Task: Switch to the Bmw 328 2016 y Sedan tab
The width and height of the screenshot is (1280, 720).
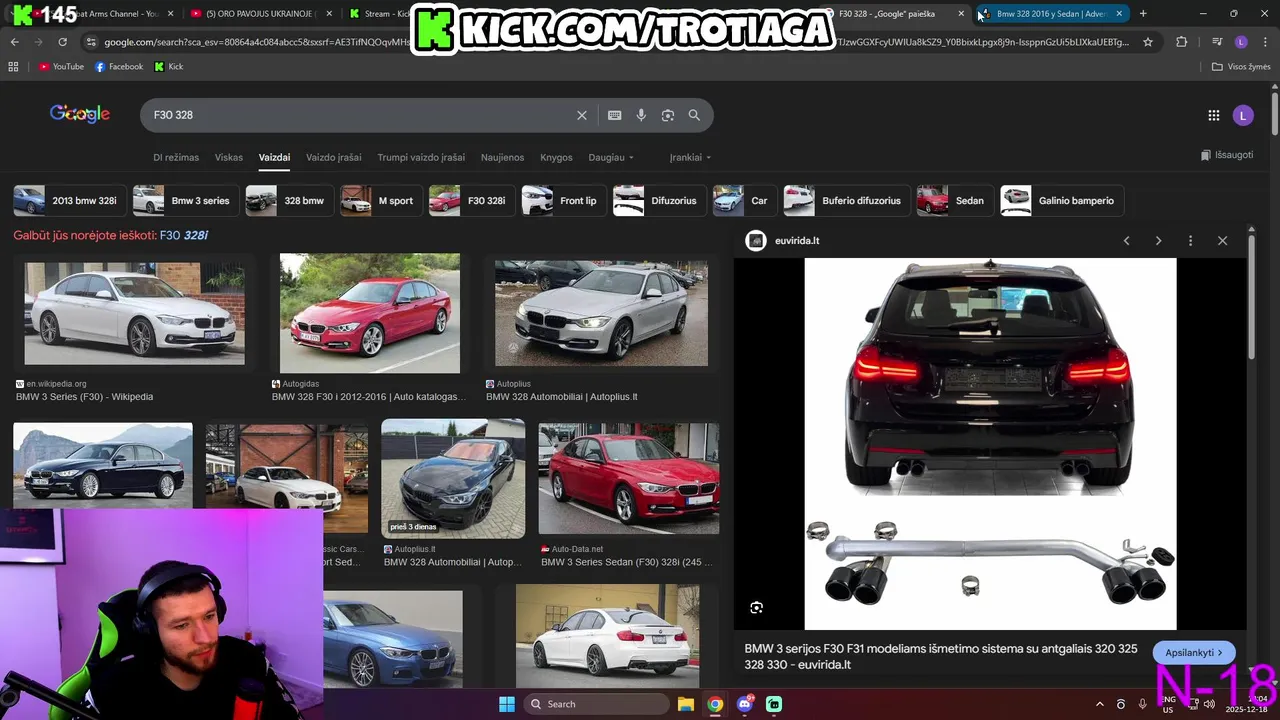Action: tap(1050, 14)
